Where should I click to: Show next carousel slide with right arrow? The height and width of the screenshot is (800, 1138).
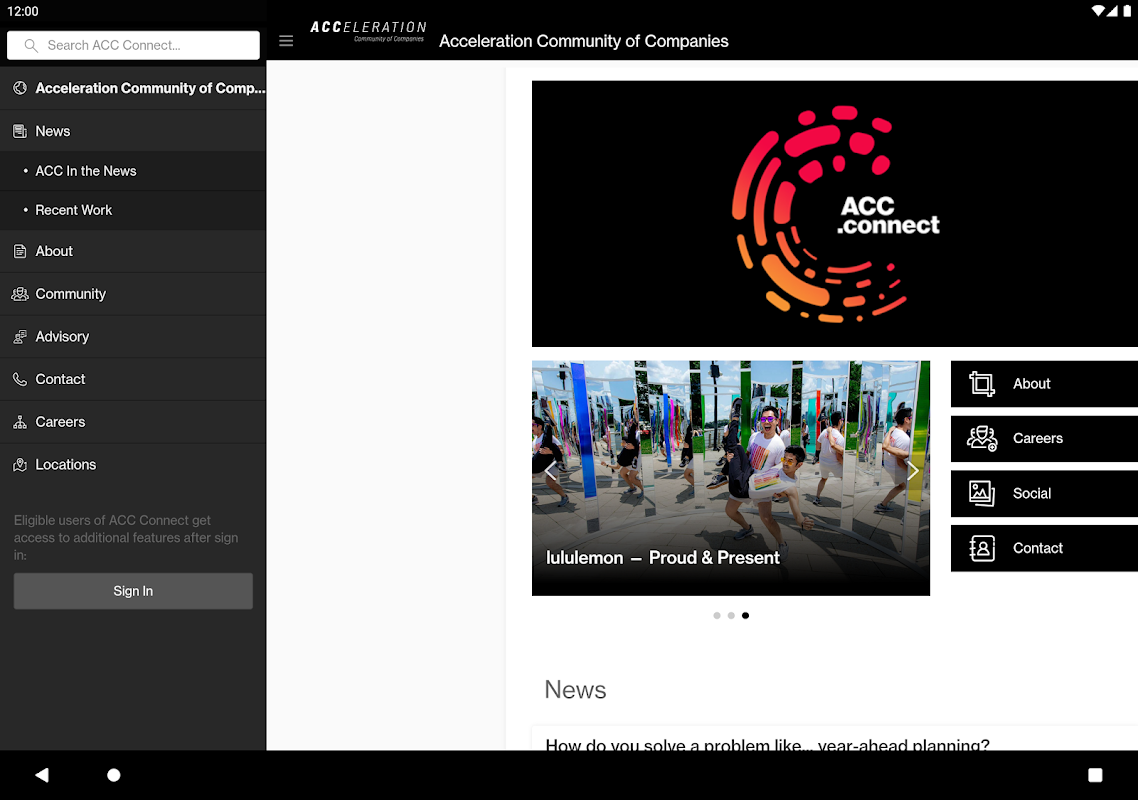tap(912, 470)
